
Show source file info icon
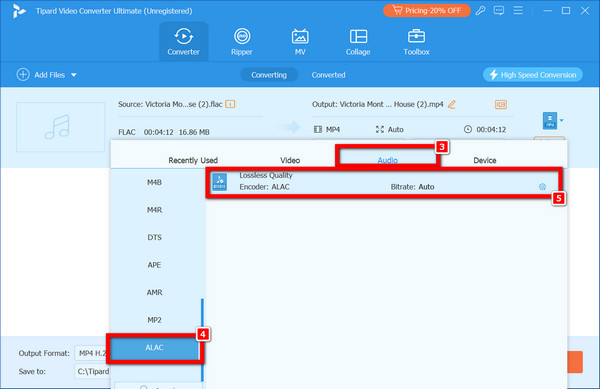230,104
